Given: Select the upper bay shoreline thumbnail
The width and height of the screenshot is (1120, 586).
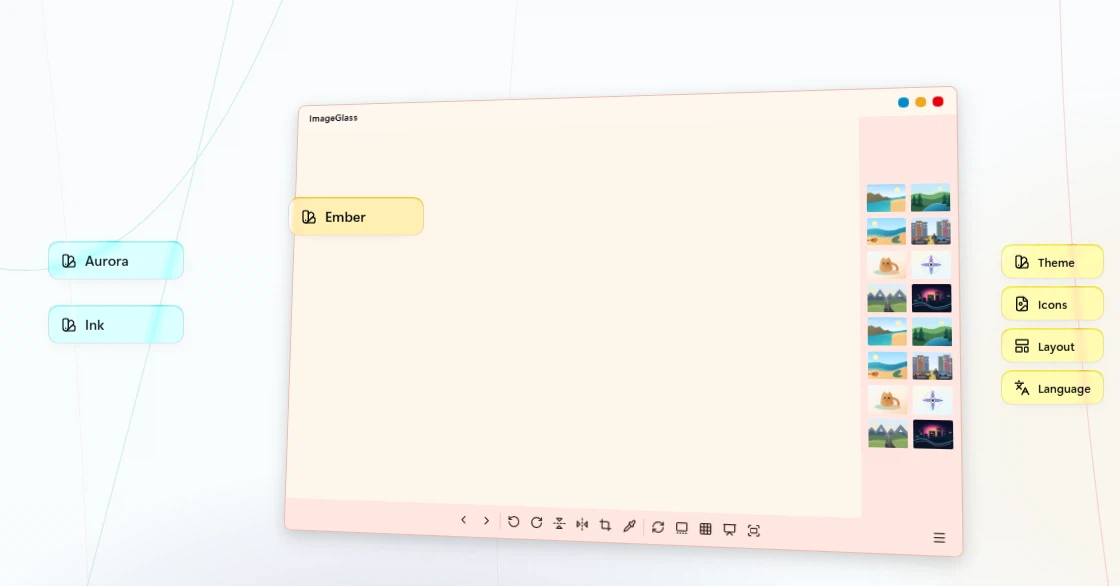Looking at the screenshot, I should tap(886, 198).
